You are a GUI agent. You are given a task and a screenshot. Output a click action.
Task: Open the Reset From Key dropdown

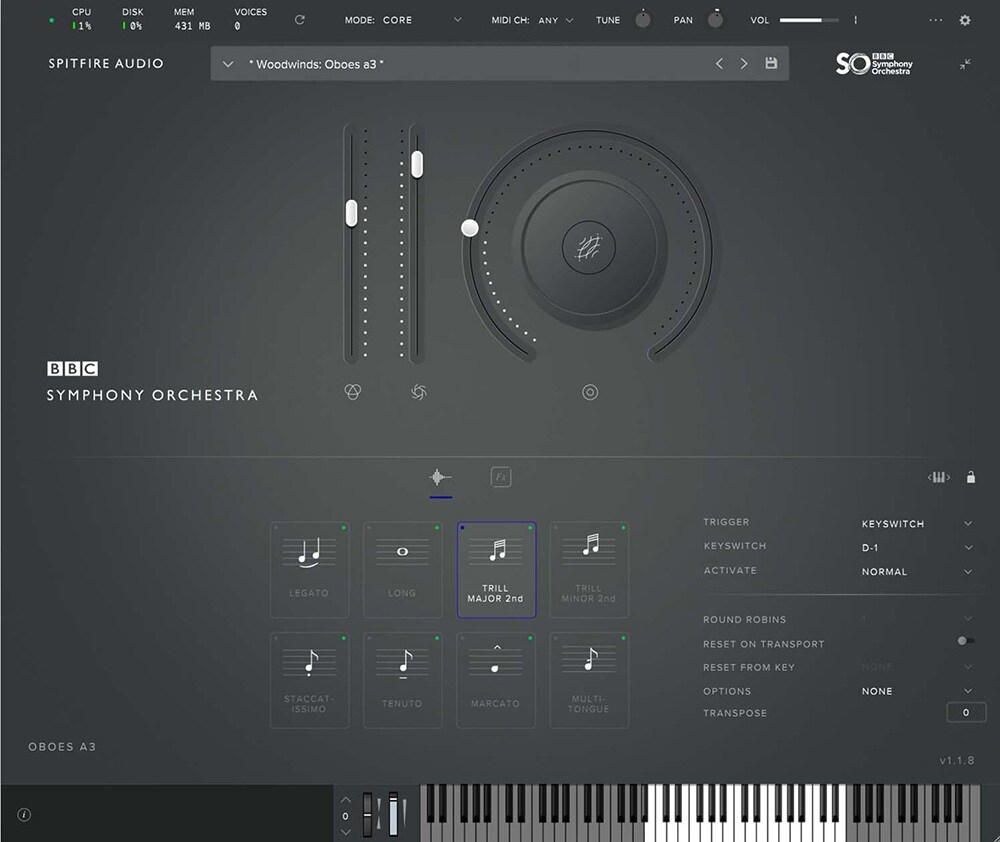click(916, 667)
